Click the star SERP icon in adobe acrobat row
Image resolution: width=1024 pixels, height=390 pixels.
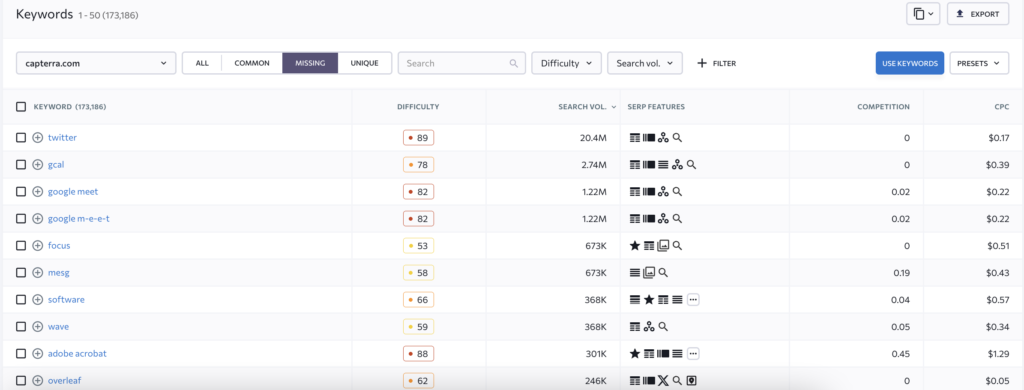pyautogui.click(x=634, y=353)
